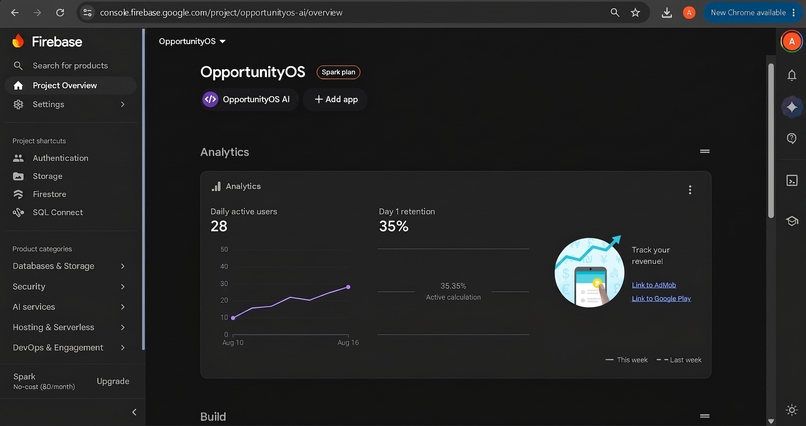Reload the page with refresh icon
This screenshot has height=426, width=806.
click(x=60, y=12)
